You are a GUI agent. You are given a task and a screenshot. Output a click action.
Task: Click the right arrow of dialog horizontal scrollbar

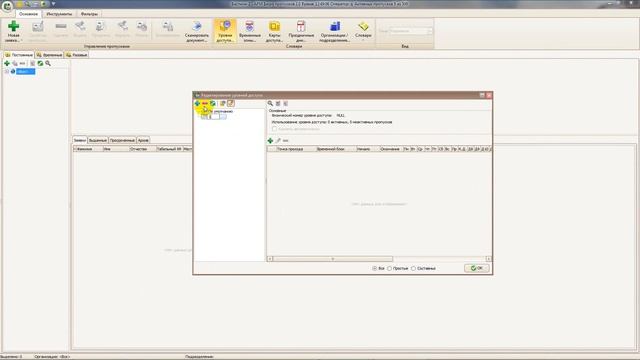click(488, 259)
